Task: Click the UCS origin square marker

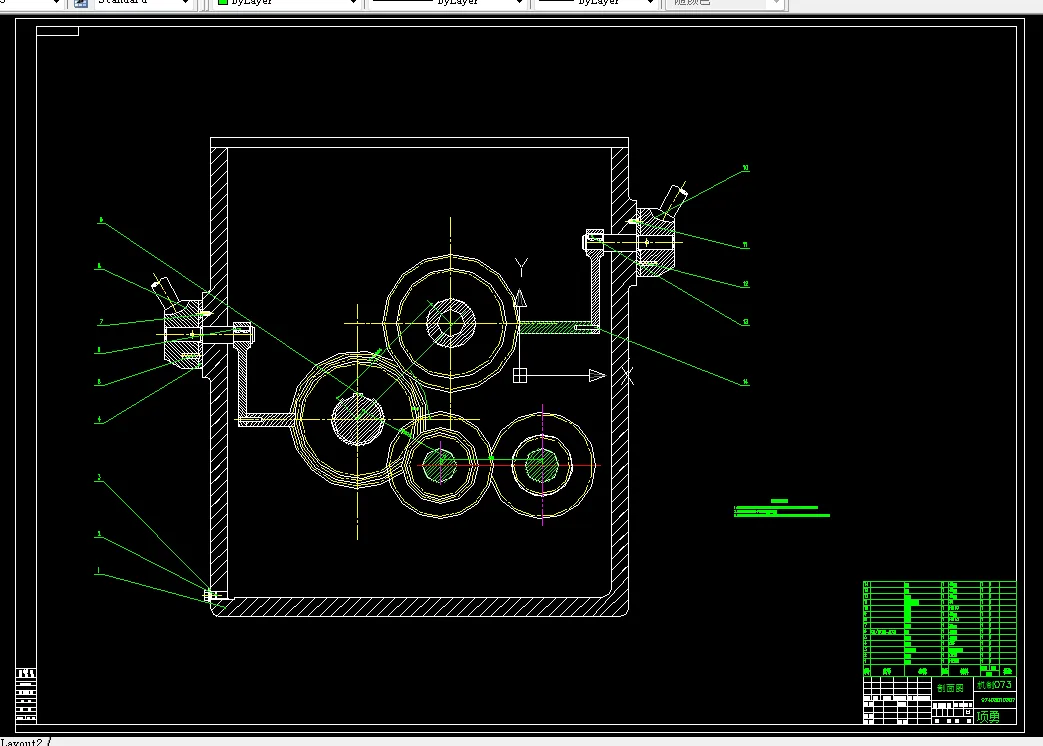Action: [x=520, y=376]
